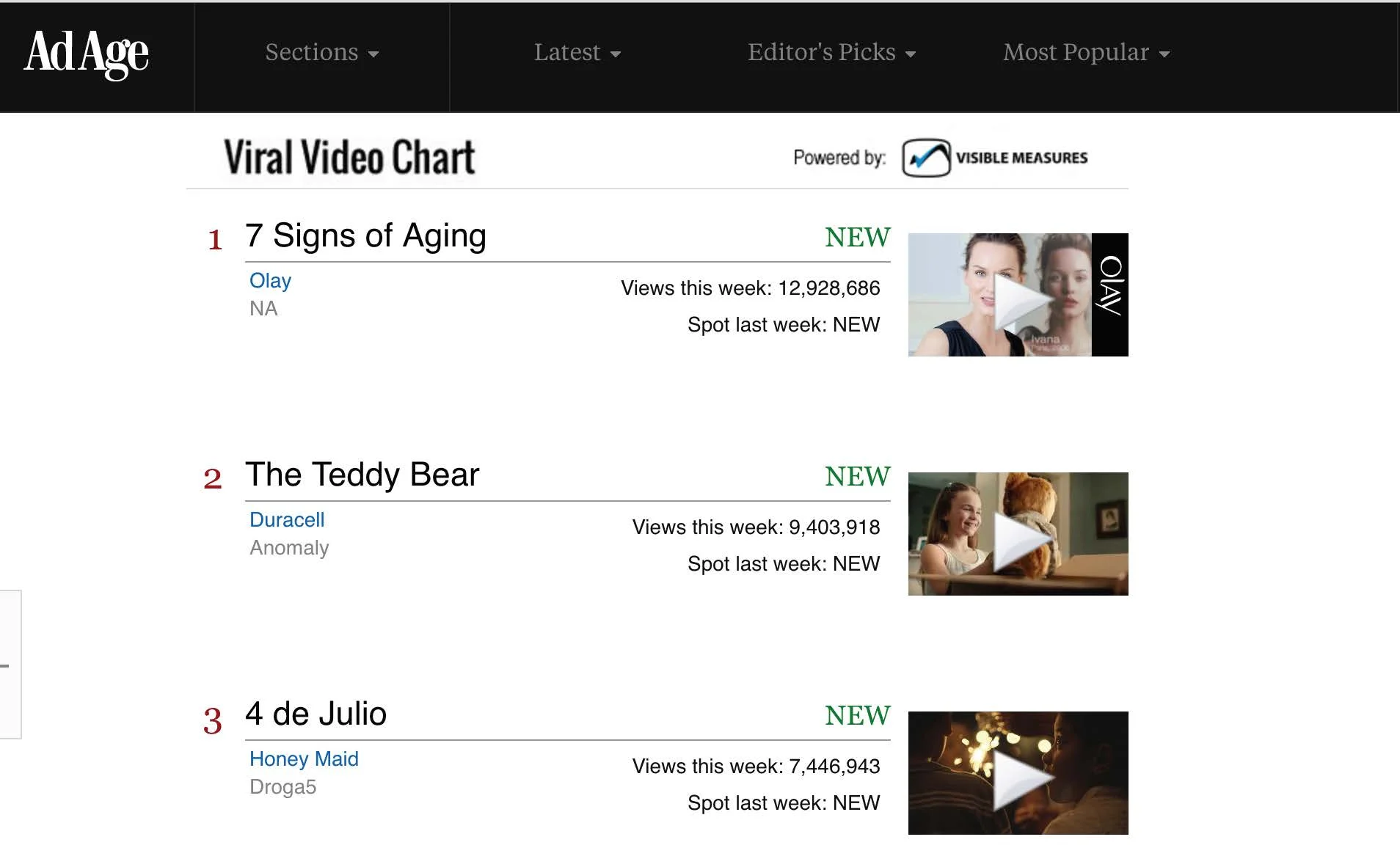Open the 4 de Julio title
Viewport: 1400px width, 845px height.
[316, 714]
